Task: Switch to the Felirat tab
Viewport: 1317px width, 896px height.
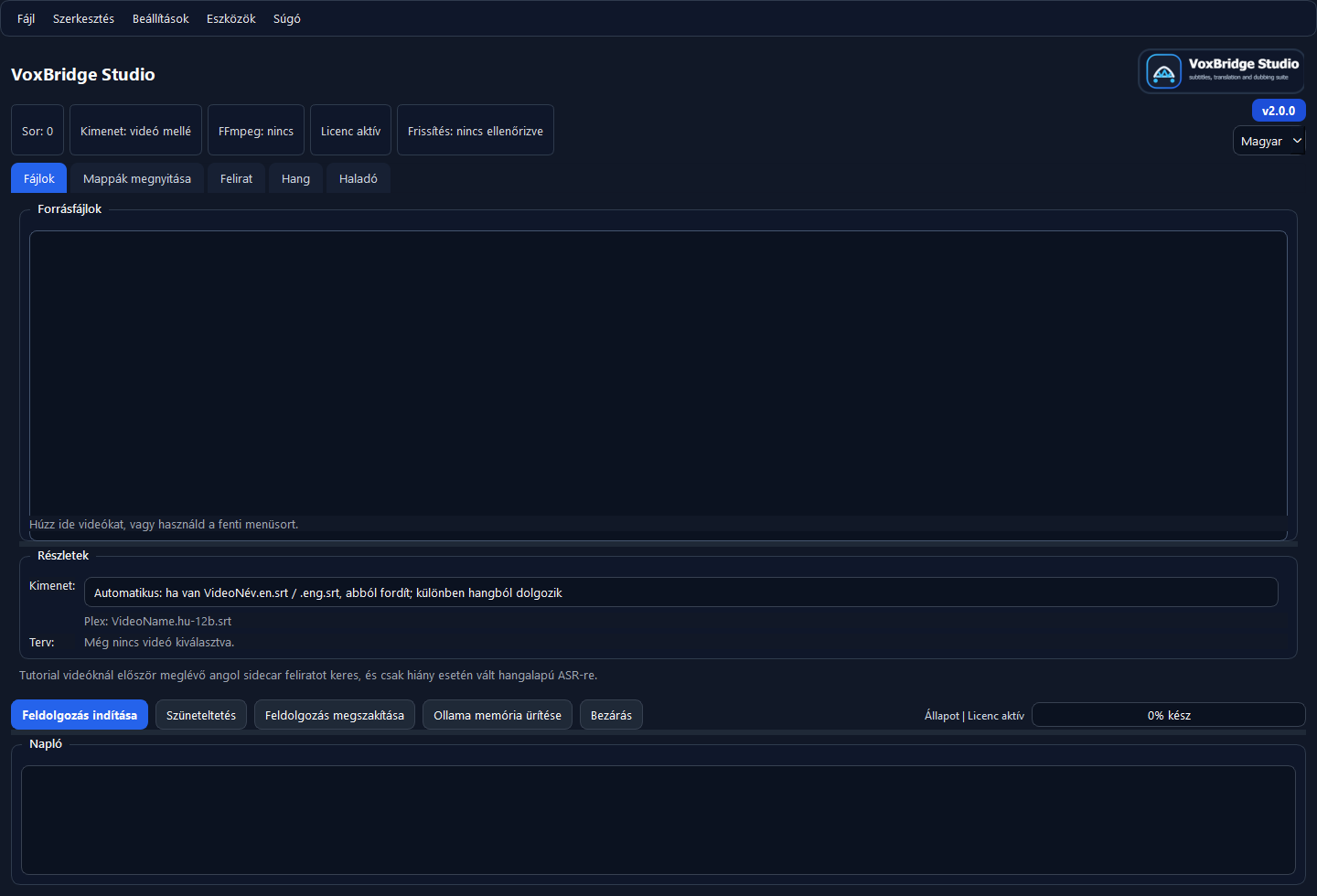Action: tap(236, 178)
